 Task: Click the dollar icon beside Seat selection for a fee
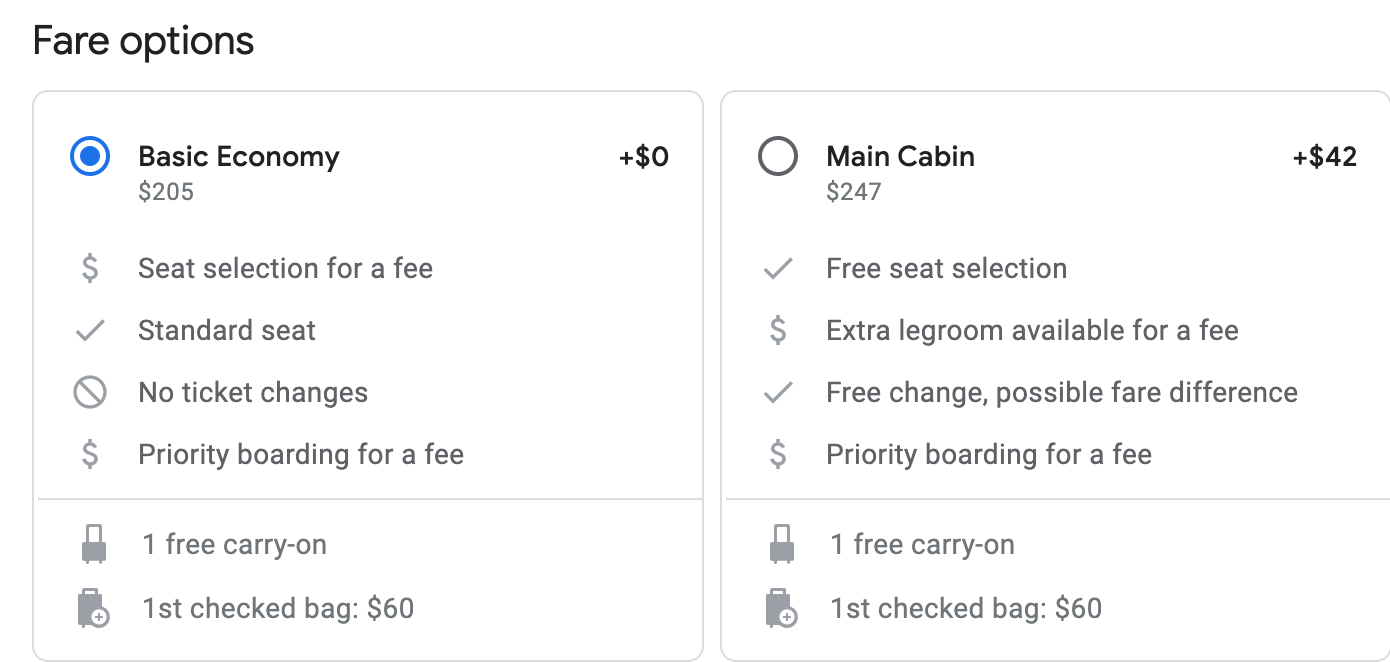click(90, 268)
